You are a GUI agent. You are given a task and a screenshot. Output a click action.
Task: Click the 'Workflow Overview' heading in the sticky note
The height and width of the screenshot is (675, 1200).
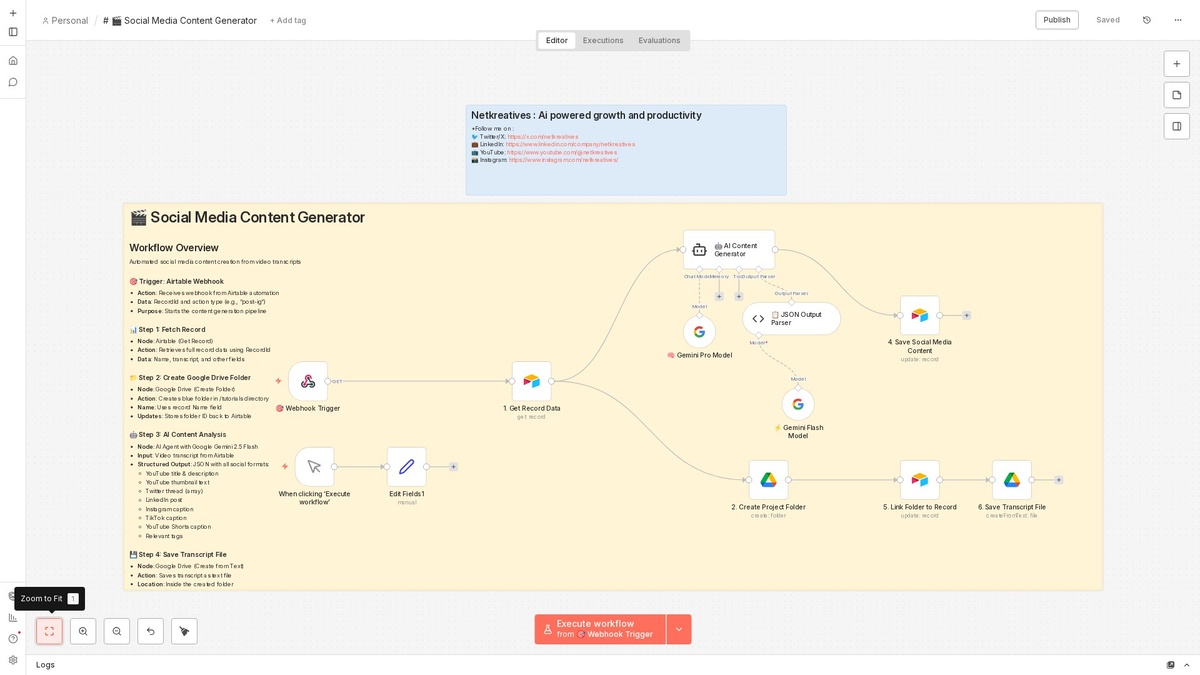[x=174, y=248]
